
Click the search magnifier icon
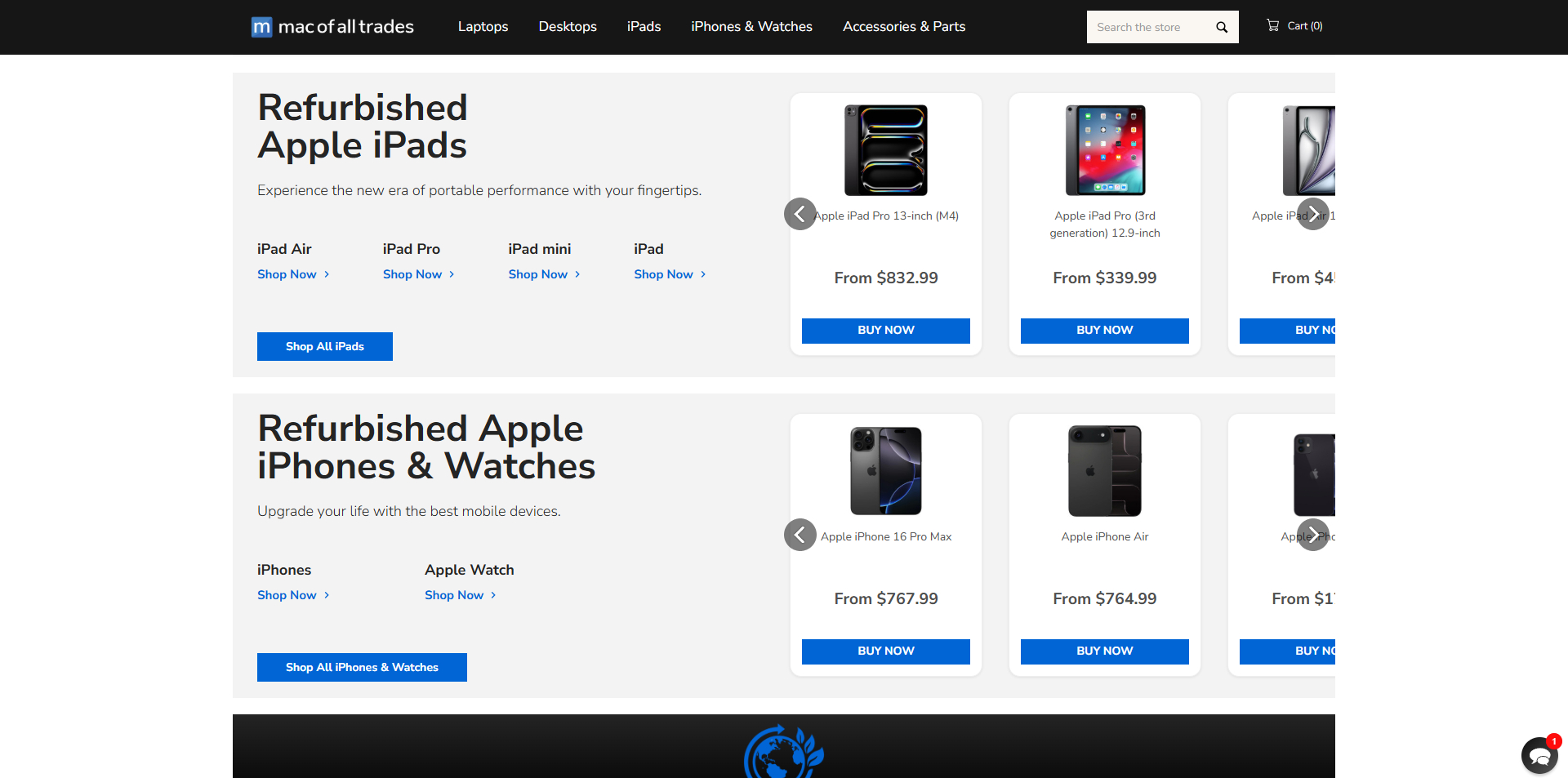[x=1222, y=27]
